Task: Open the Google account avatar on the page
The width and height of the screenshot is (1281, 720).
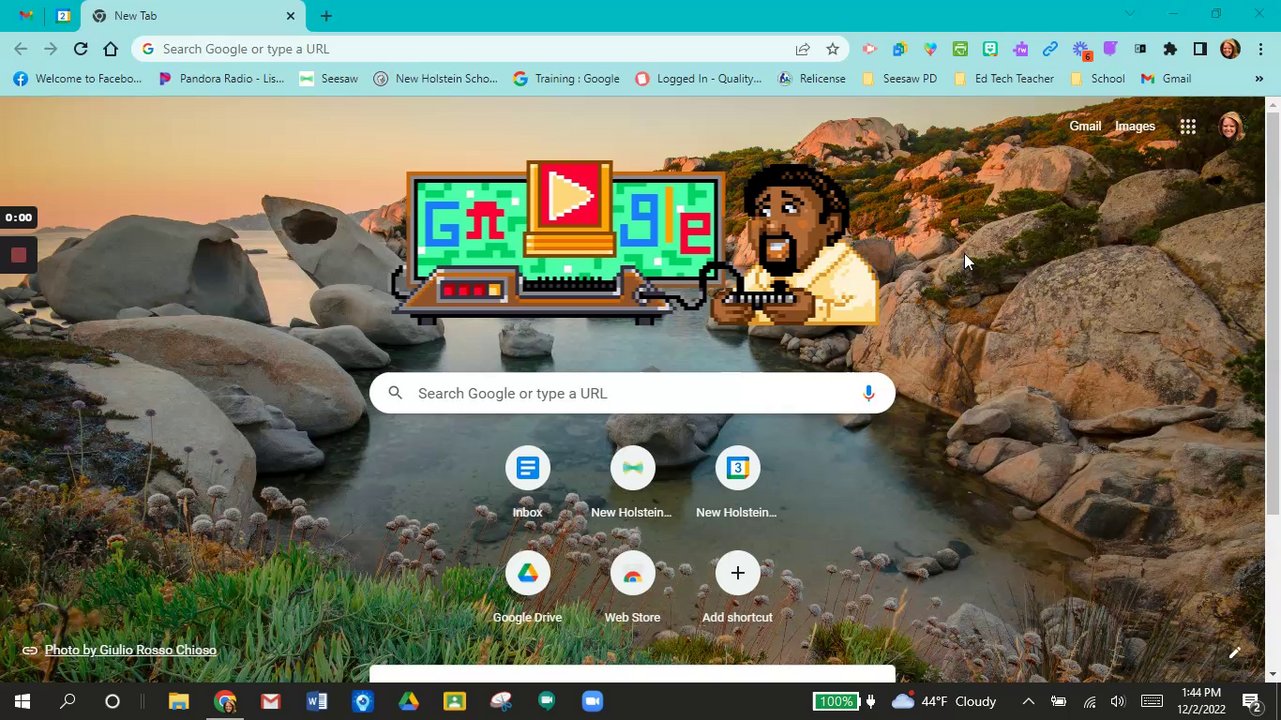Action: click(1231, 126)
